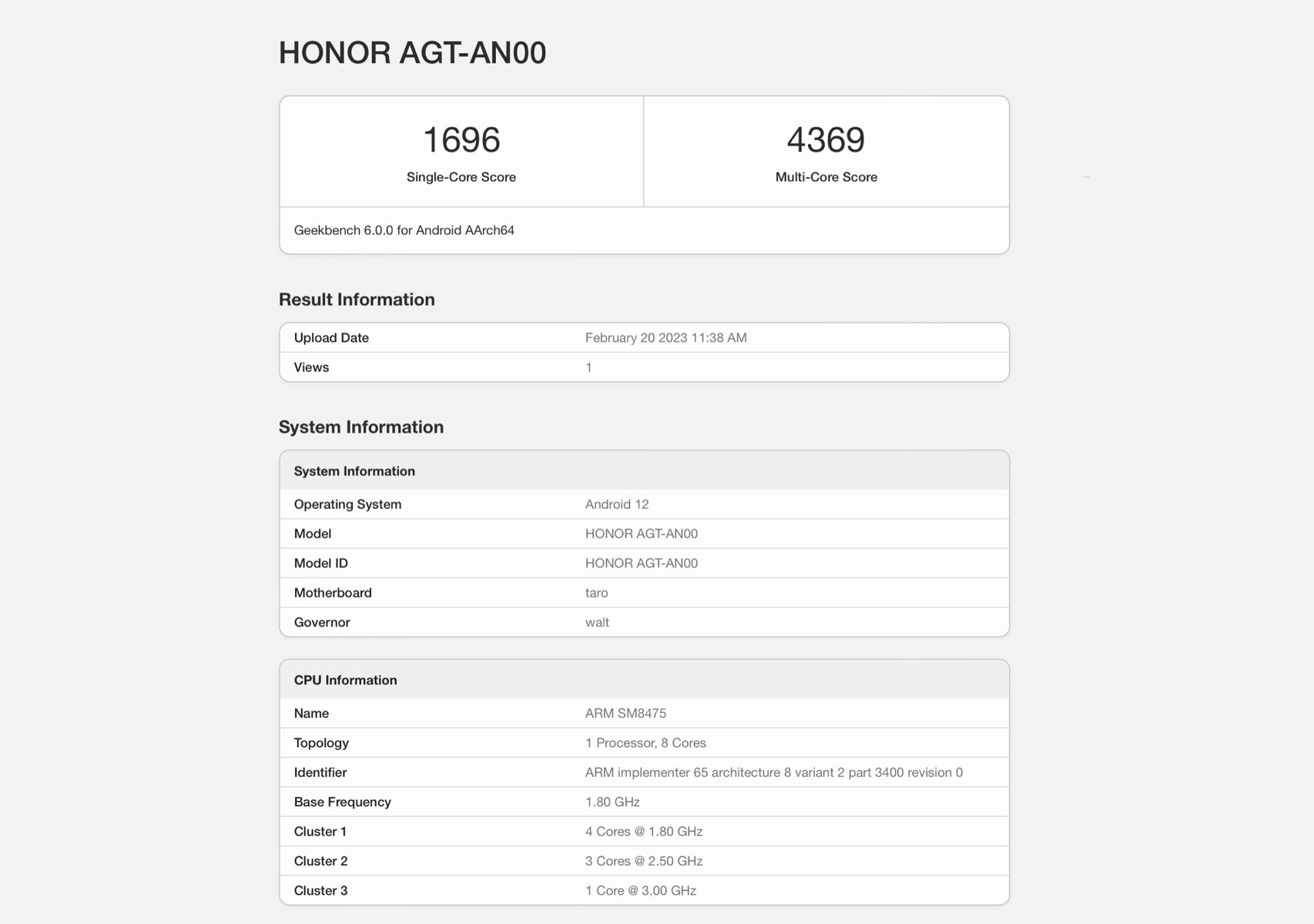Click the Result Information heading
This screenshot has width=1314, height=924.
pyautogui.click(x=357, y=300)
